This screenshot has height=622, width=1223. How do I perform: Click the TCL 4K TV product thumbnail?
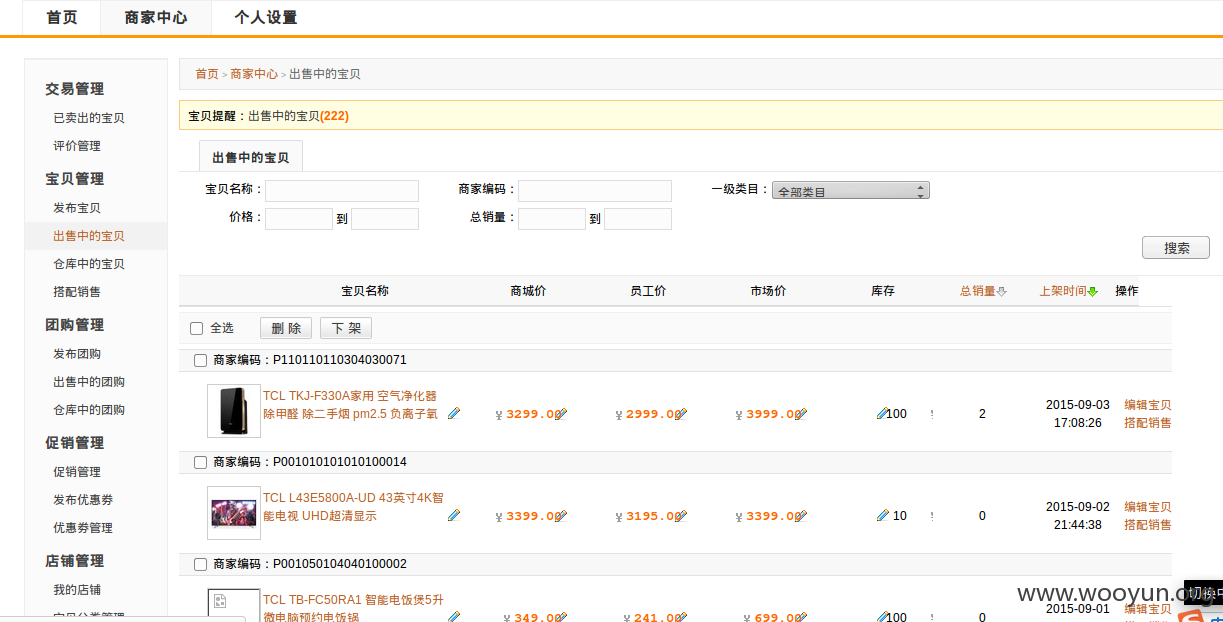234,513
